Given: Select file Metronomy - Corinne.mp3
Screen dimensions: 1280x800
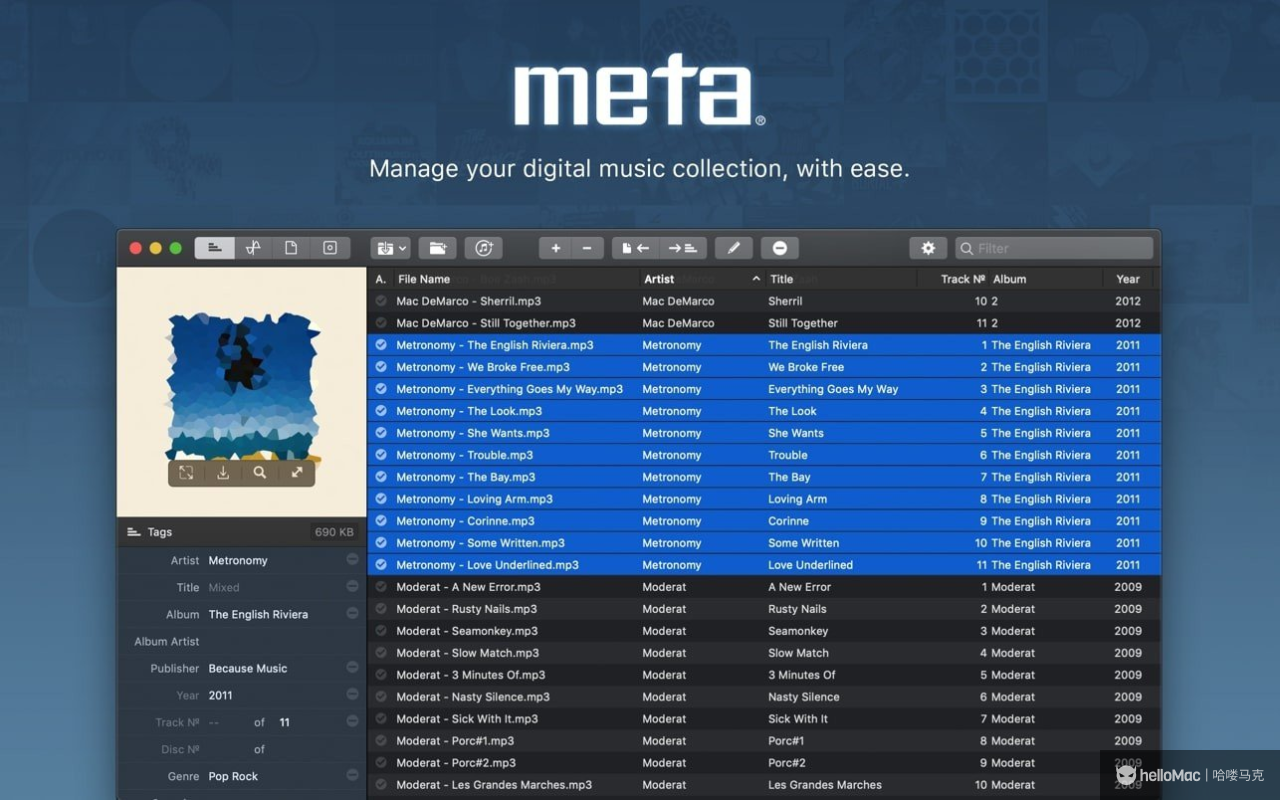Looking at the screenshot, I should 465,521.
